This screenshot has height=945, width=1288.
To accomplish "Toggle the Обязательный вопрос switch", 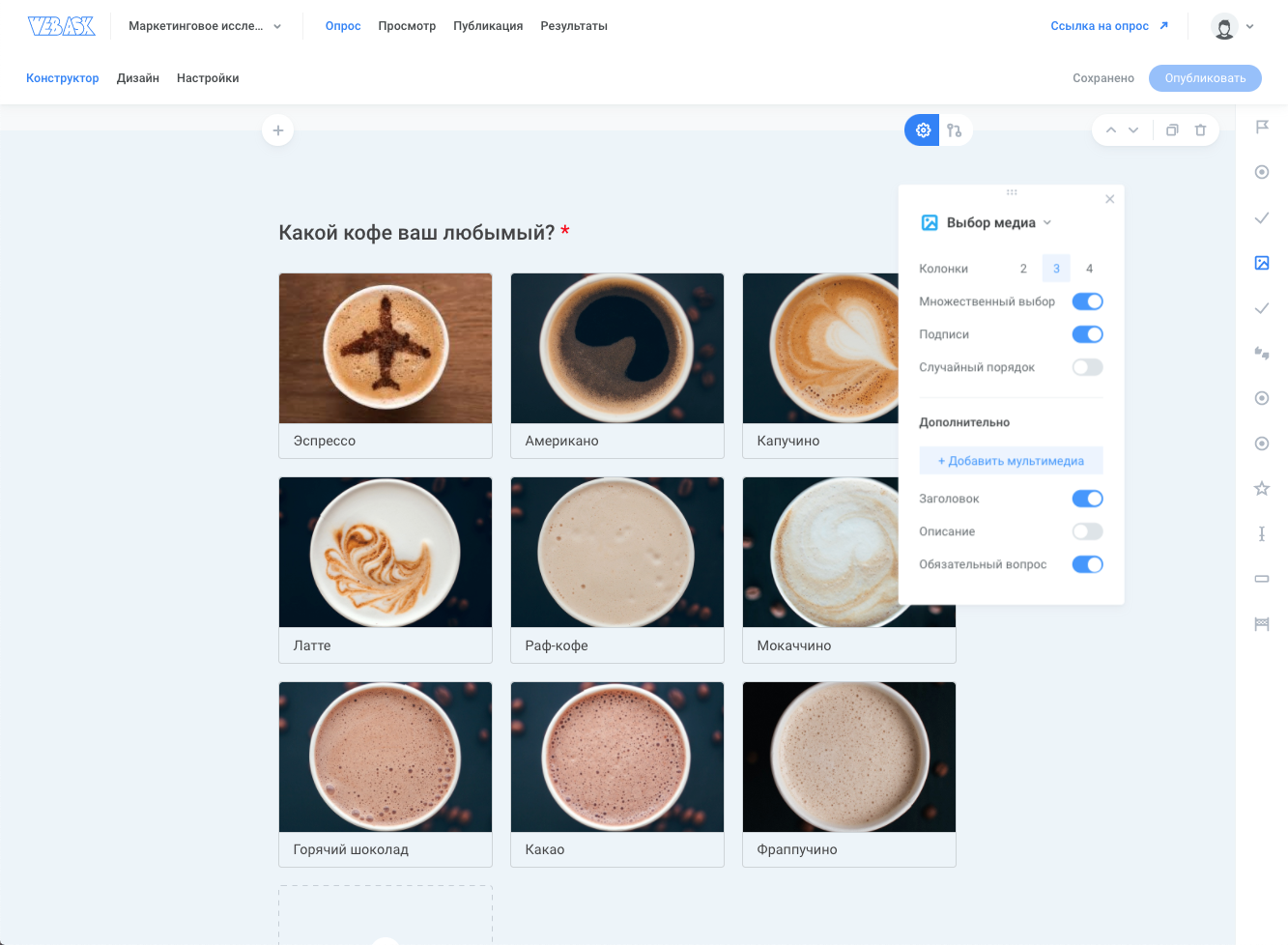I will 1087,564.
